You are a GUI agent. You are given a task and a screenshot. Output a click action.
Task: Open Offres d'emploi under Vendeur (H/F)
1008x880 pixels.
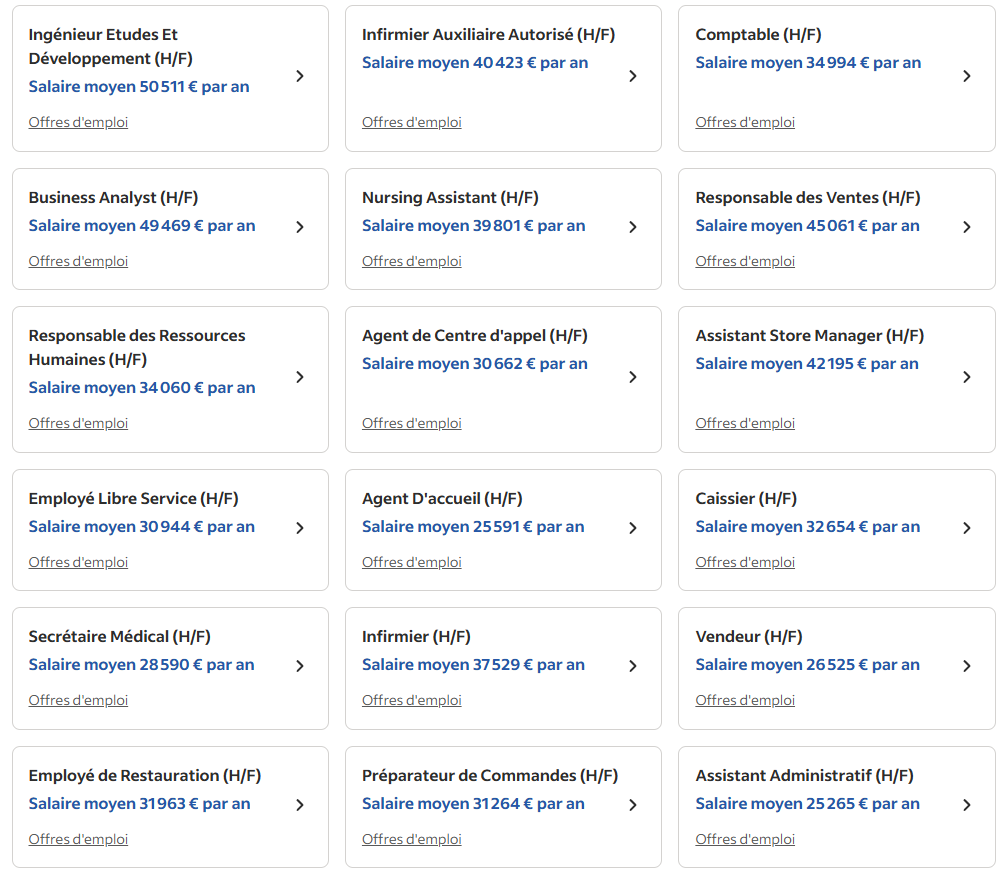745,700
